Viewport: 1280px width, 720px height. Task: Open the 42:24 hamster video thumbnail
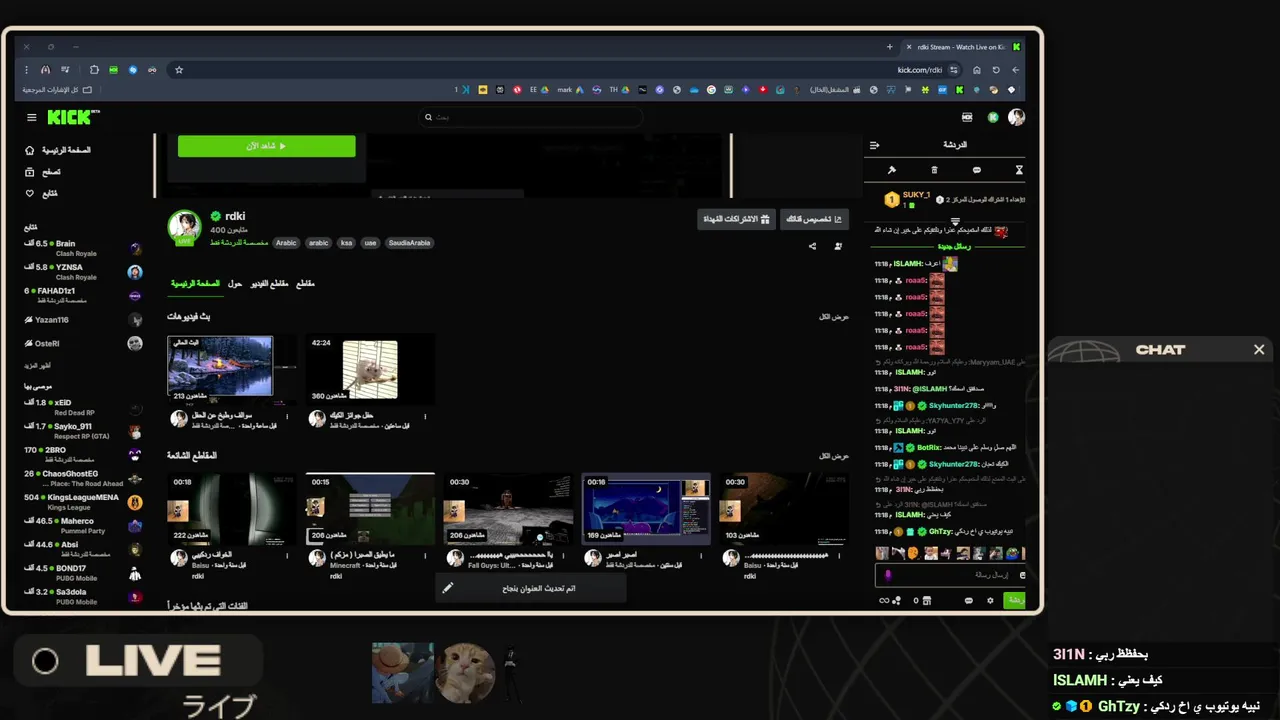[369, 368]
